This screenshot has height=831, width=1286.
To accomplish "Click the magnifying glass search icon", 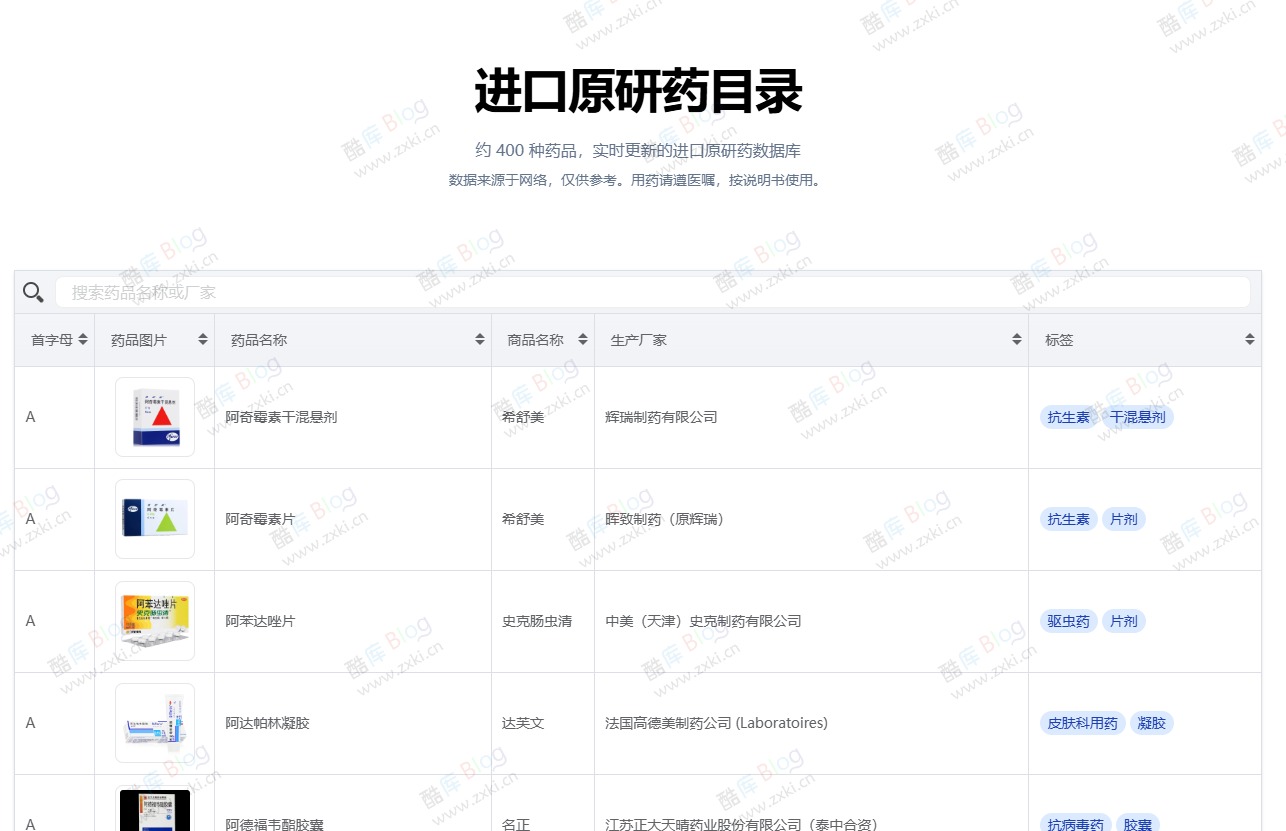I will pyautogui.click(x=33, y=292).
